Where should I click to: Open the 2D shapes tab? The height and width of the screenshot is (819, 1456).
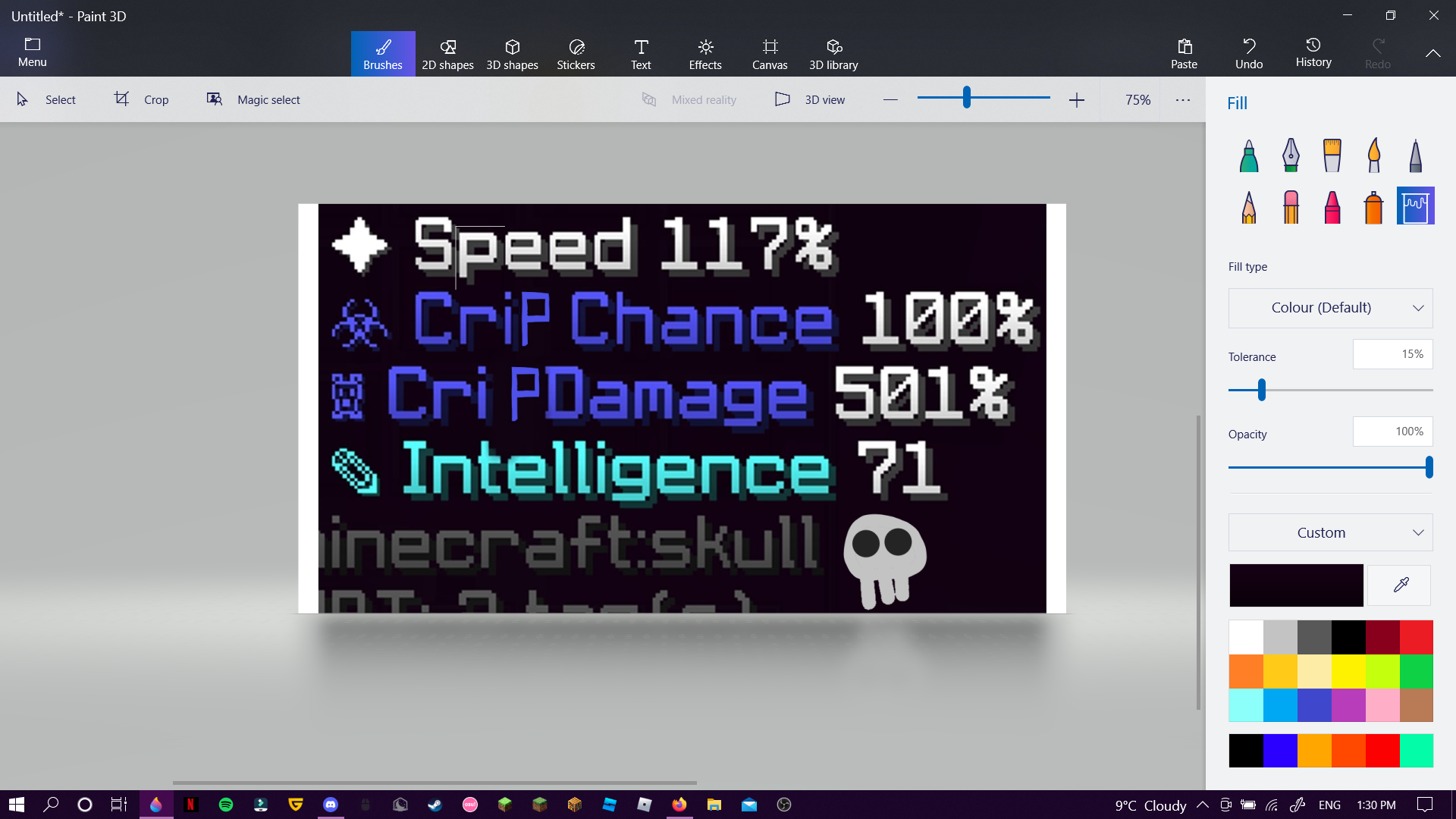pos(447,54)
